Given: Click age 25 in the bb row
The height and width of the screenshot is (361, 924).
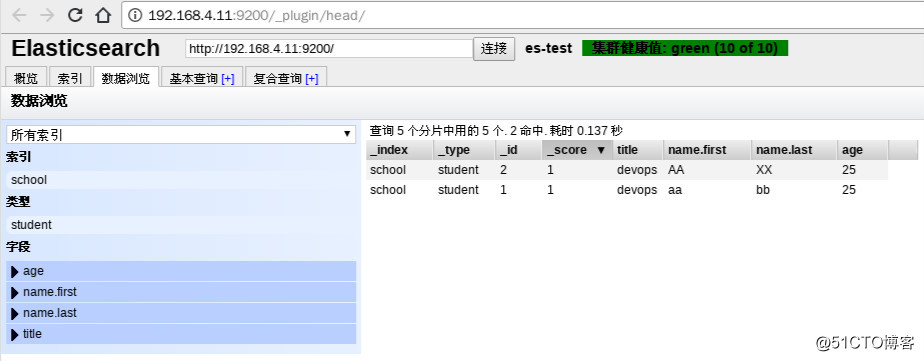Looking at the screenshot, I should coord(863,190).
